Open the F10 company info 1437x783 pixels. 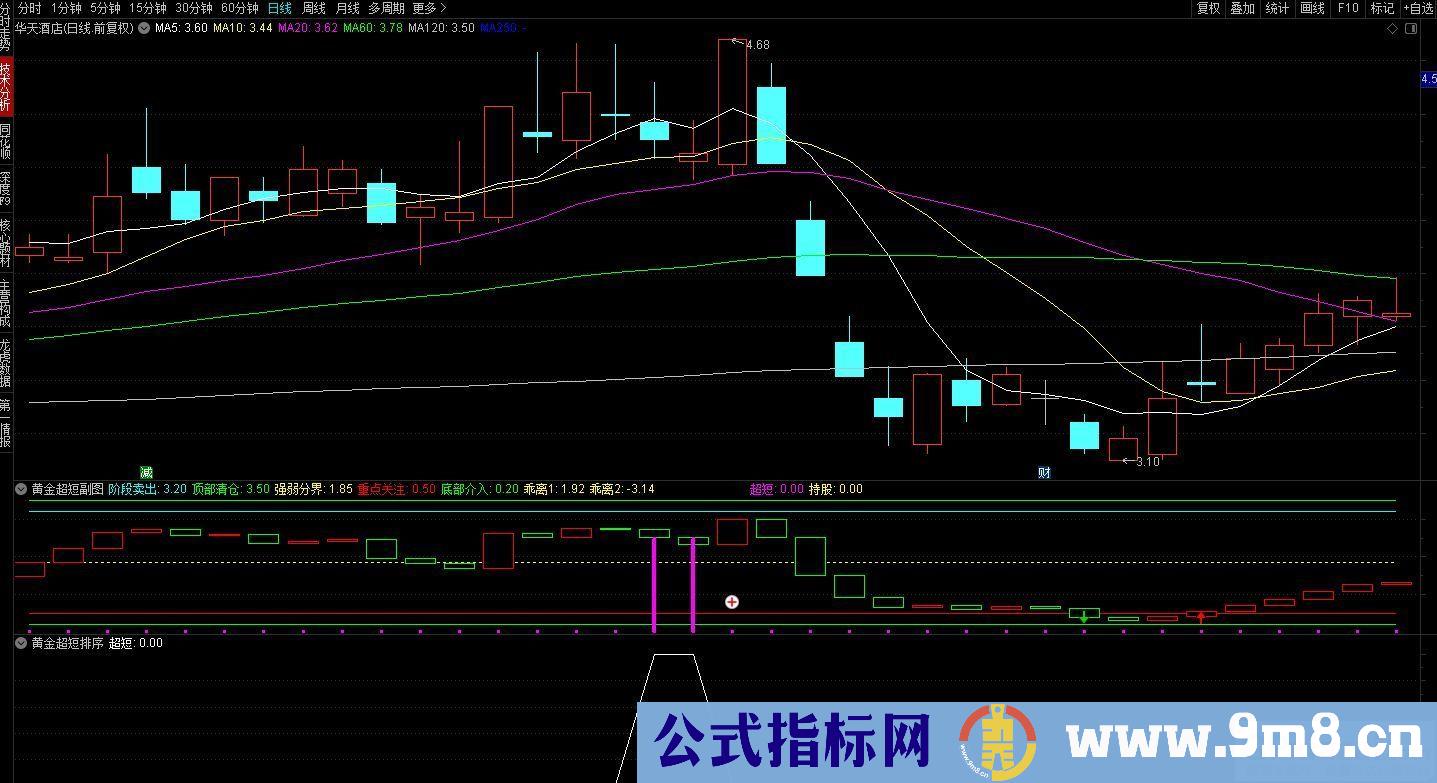[1347, 8]
